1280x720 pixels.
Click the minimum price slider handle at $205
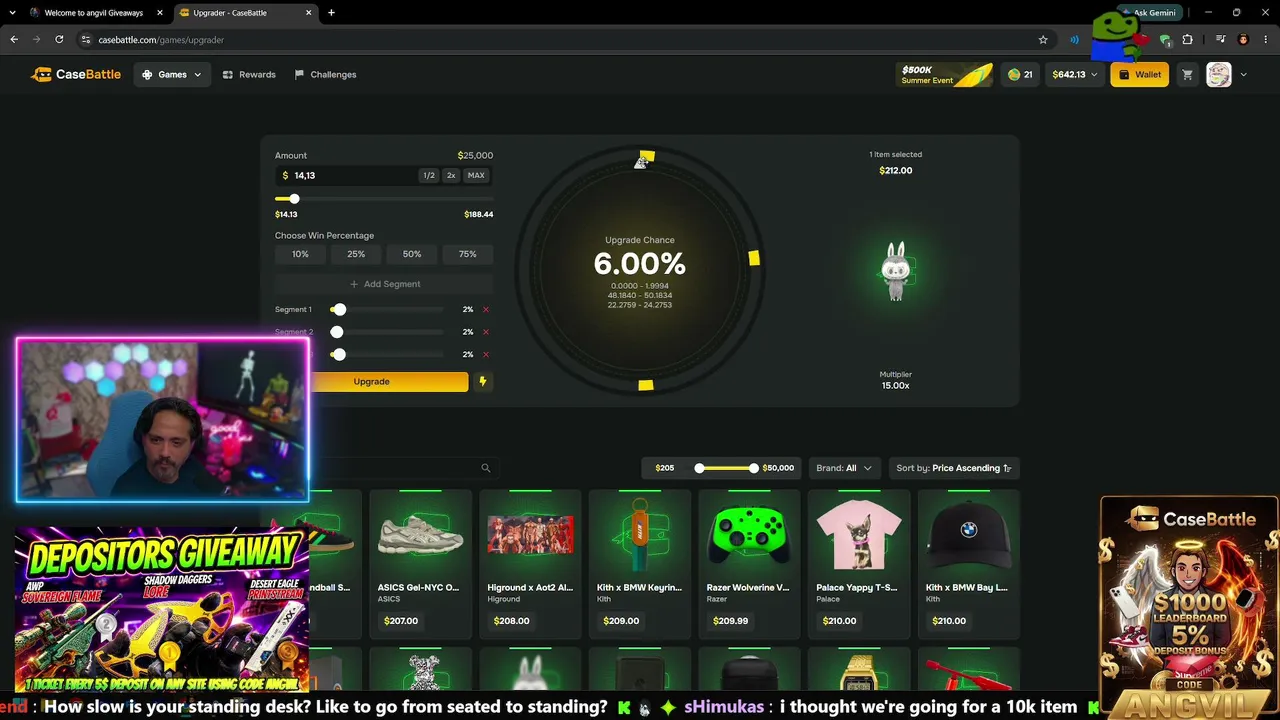click(699, 468)
